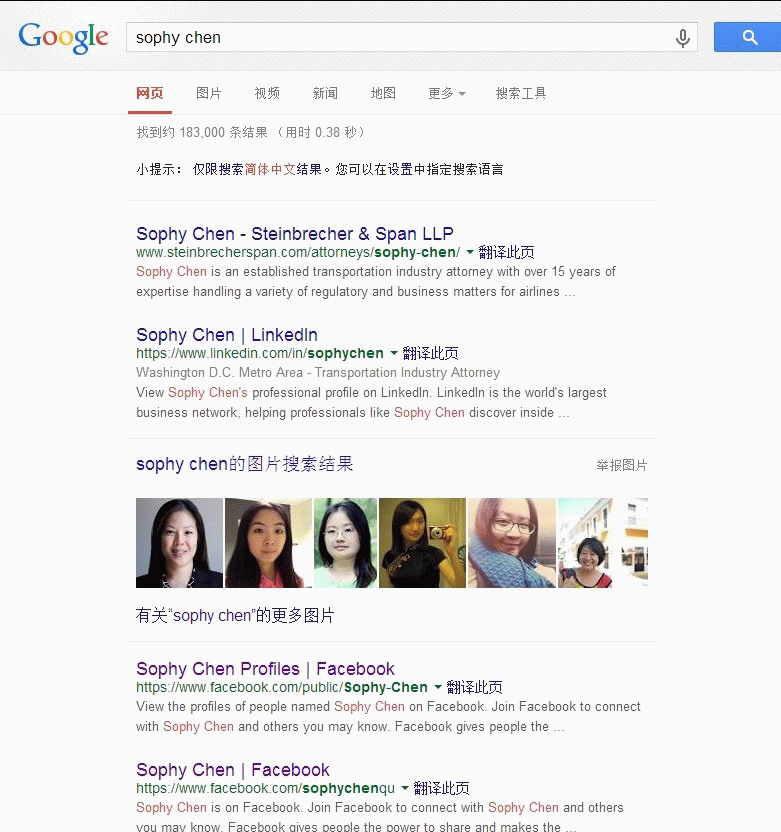Open arrow beside facebook.com/sophychenqu URL
This screenshot has height=832, width=781.
point(405,788)
